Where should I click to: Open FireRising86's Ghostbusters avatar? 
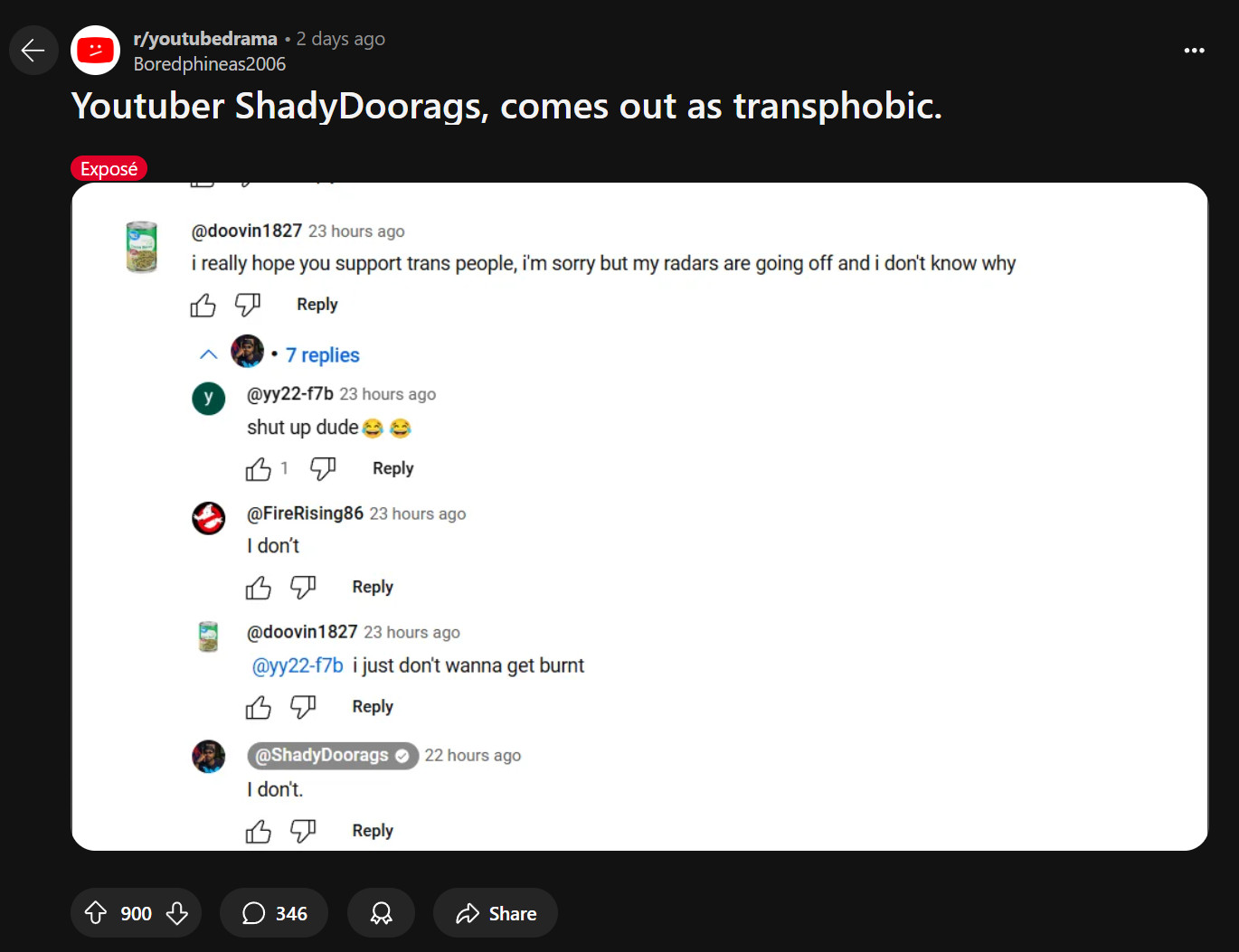pyautogui.click(x=209, y=518)
